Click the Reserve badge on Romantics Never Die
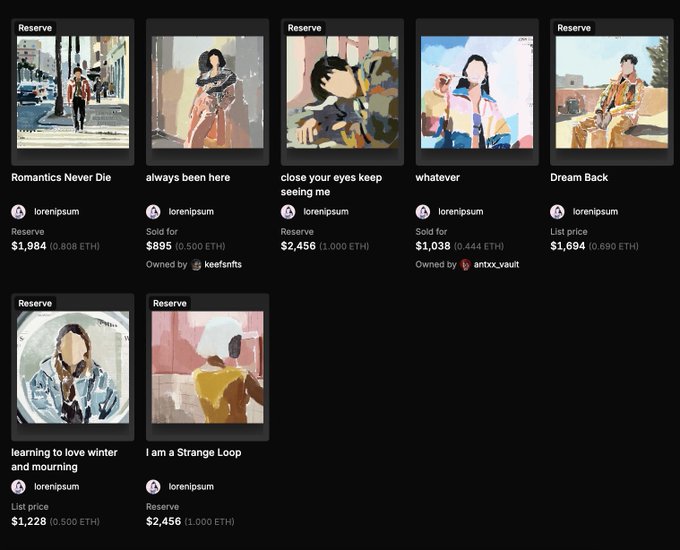Screen dimensions: 680x550 (35, 28)
